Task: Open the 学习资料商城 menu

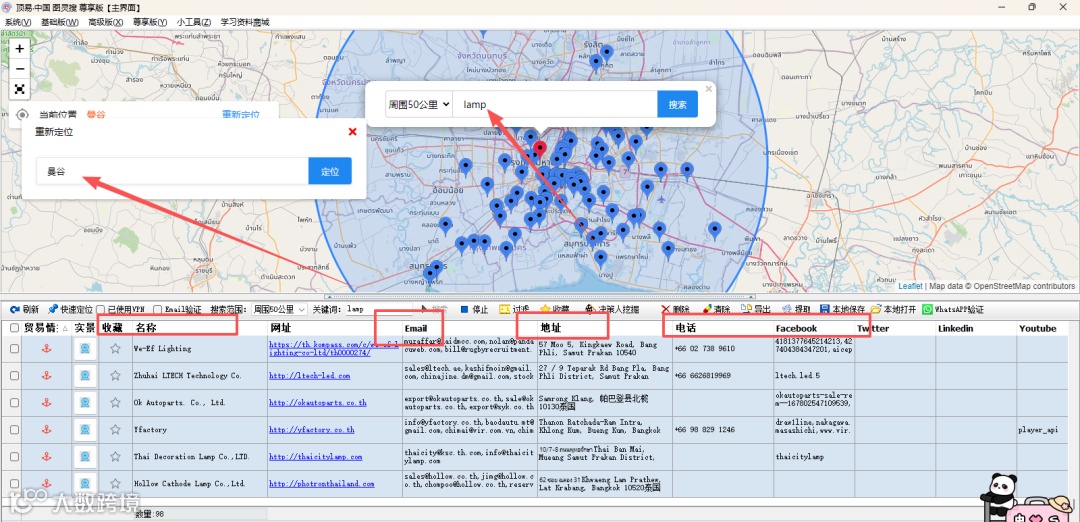Action: (245, 22)
